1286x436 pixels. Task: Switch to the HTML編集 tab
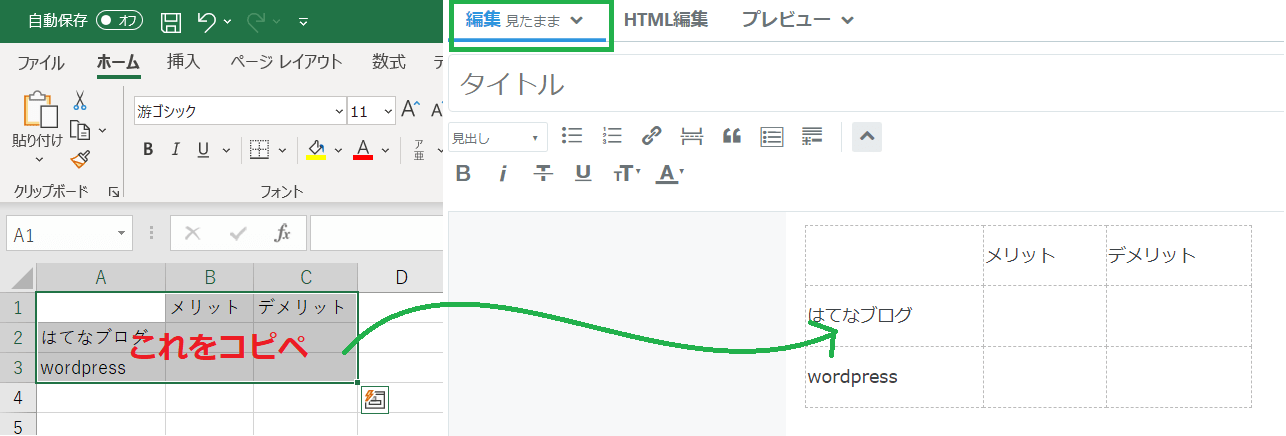click(x=666, y=19)
